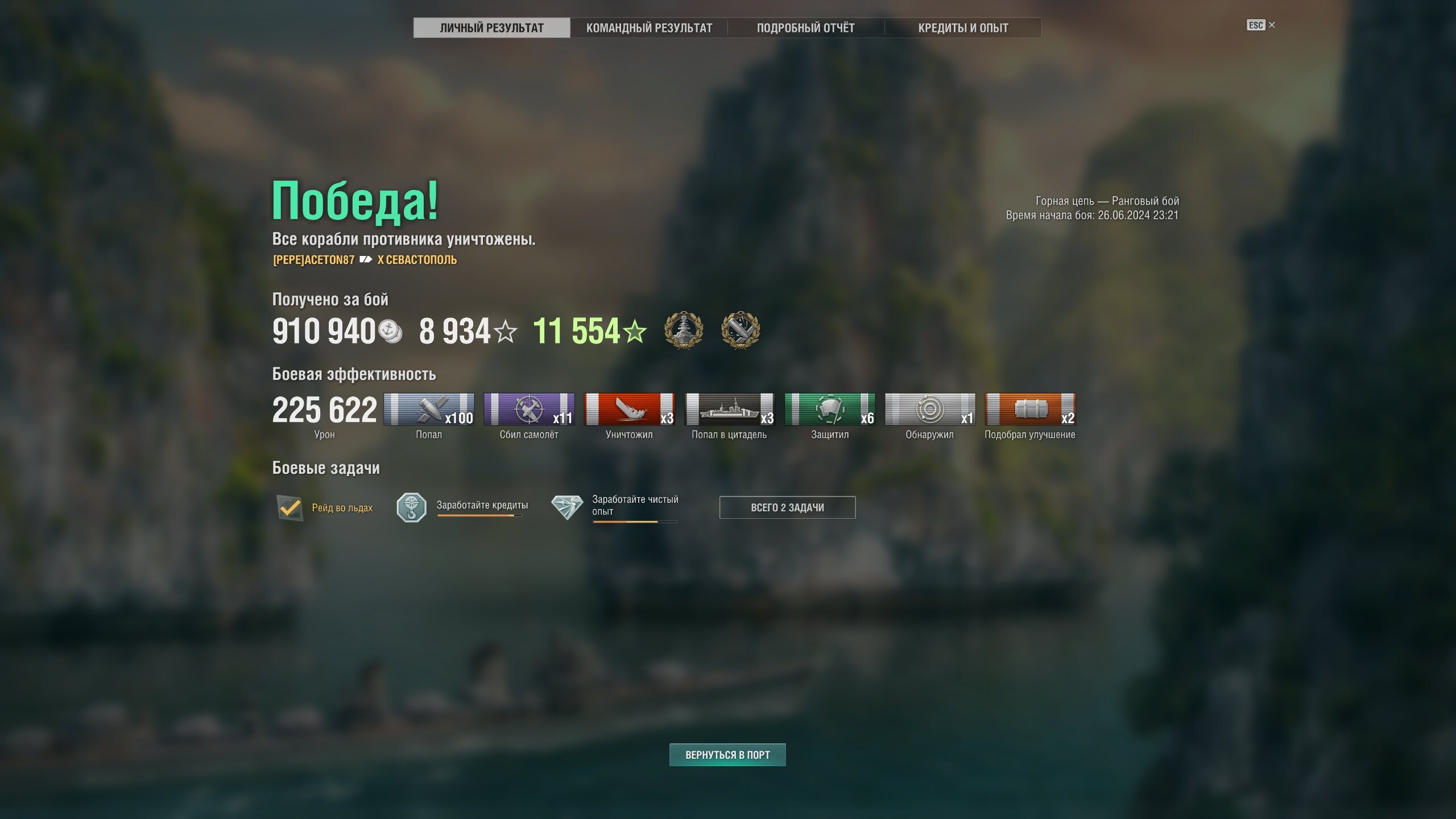Click the 'Обнаружил' spotted ribbon icon

(x=930, y=409)
